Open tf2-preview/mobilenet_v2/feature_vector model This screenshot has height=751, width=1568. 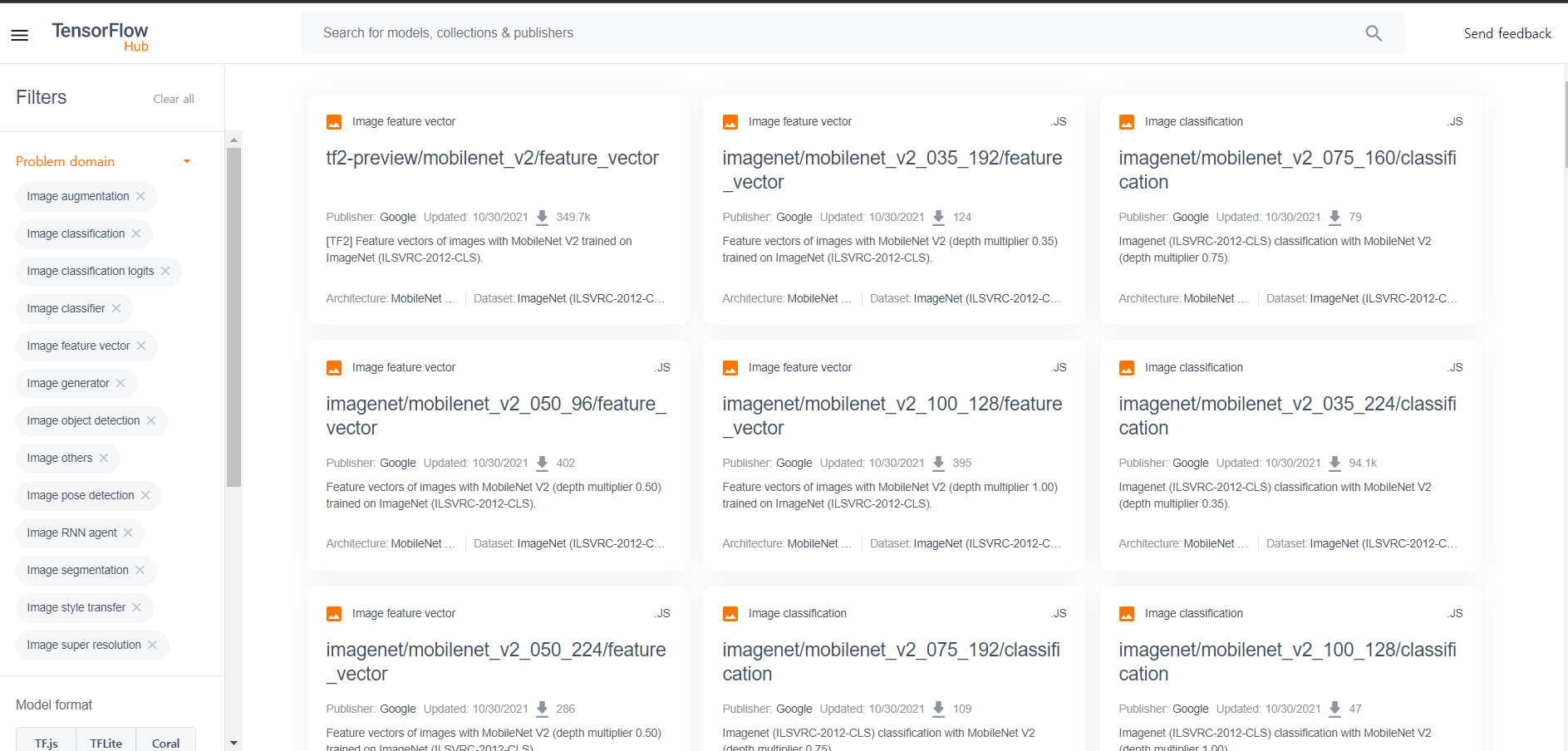(x=493, y=158)
